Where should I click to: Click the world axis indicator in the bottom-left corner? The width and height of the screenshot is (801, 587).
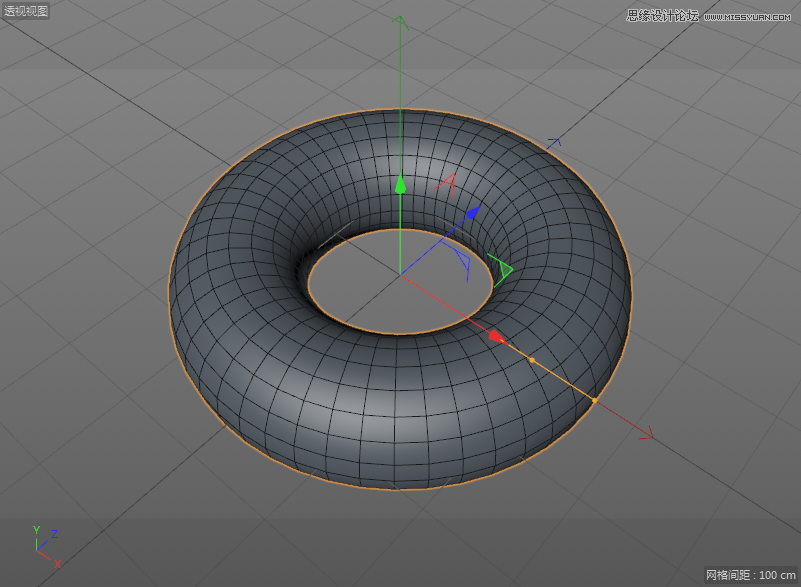tap(45, 546)
